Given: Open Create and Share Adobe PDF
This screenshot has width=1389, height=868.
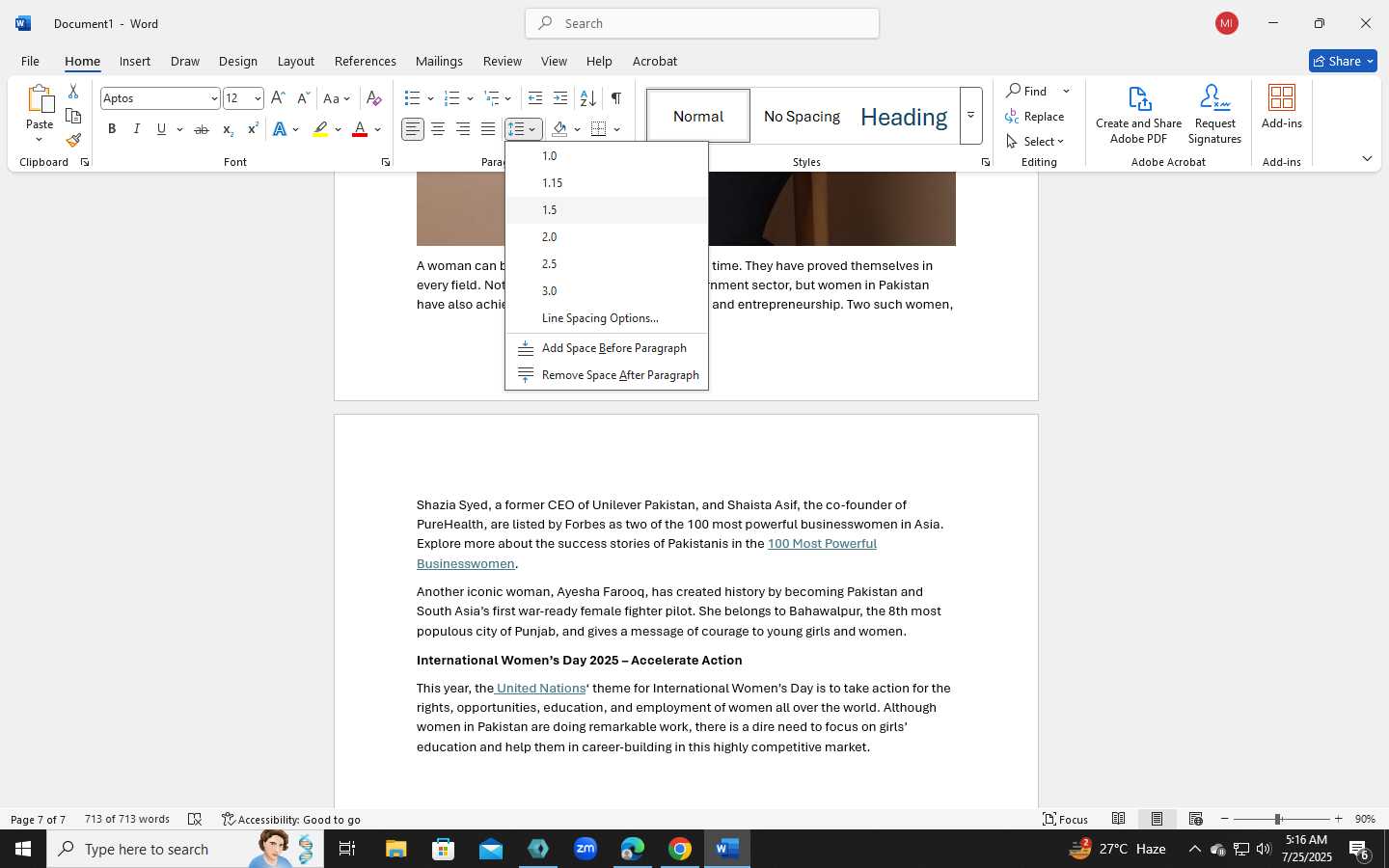Looking at the screenshot, I should pos(1139,114).
